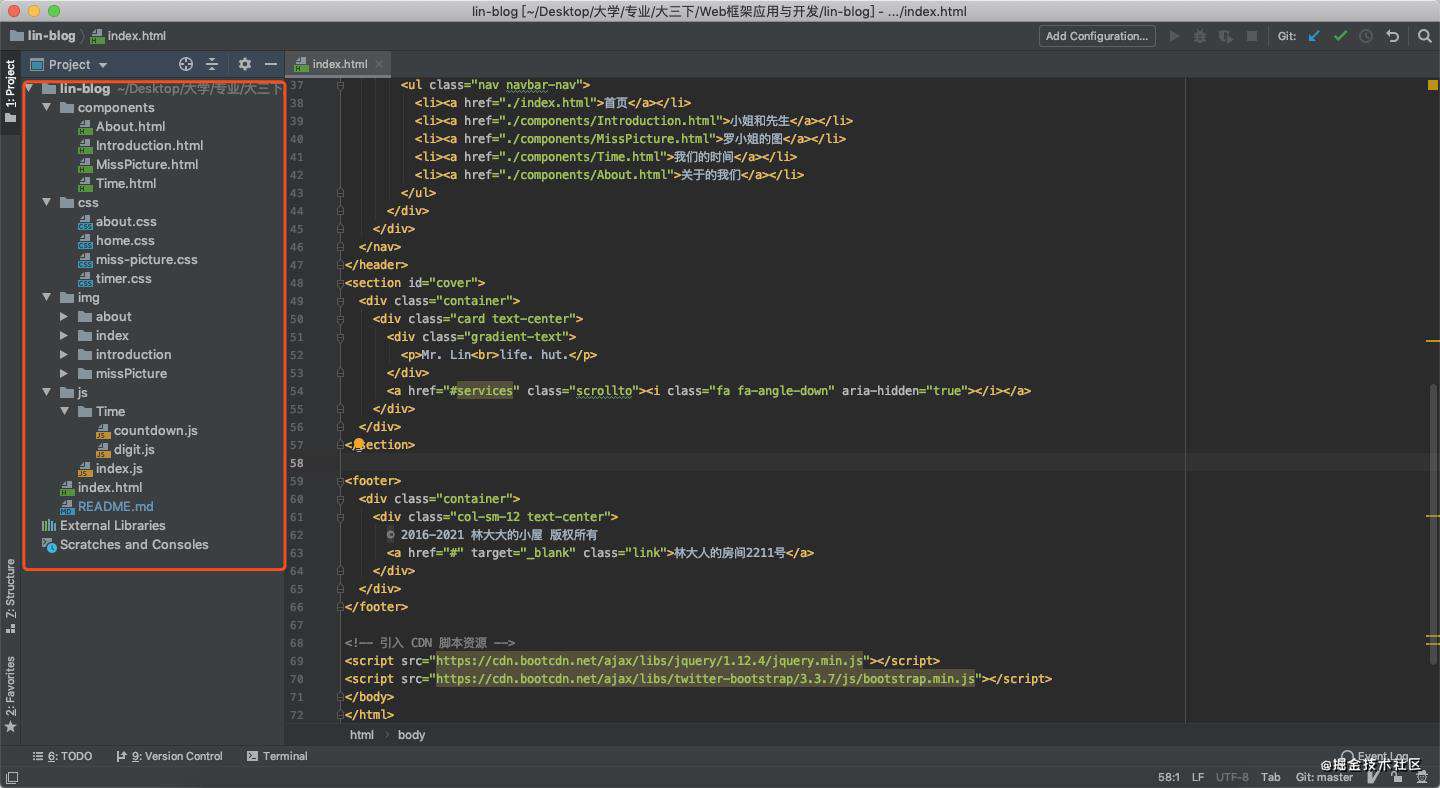Collapse the js folder arrow
This screenshot has height=788, width=1440.
tap(46, 392)
